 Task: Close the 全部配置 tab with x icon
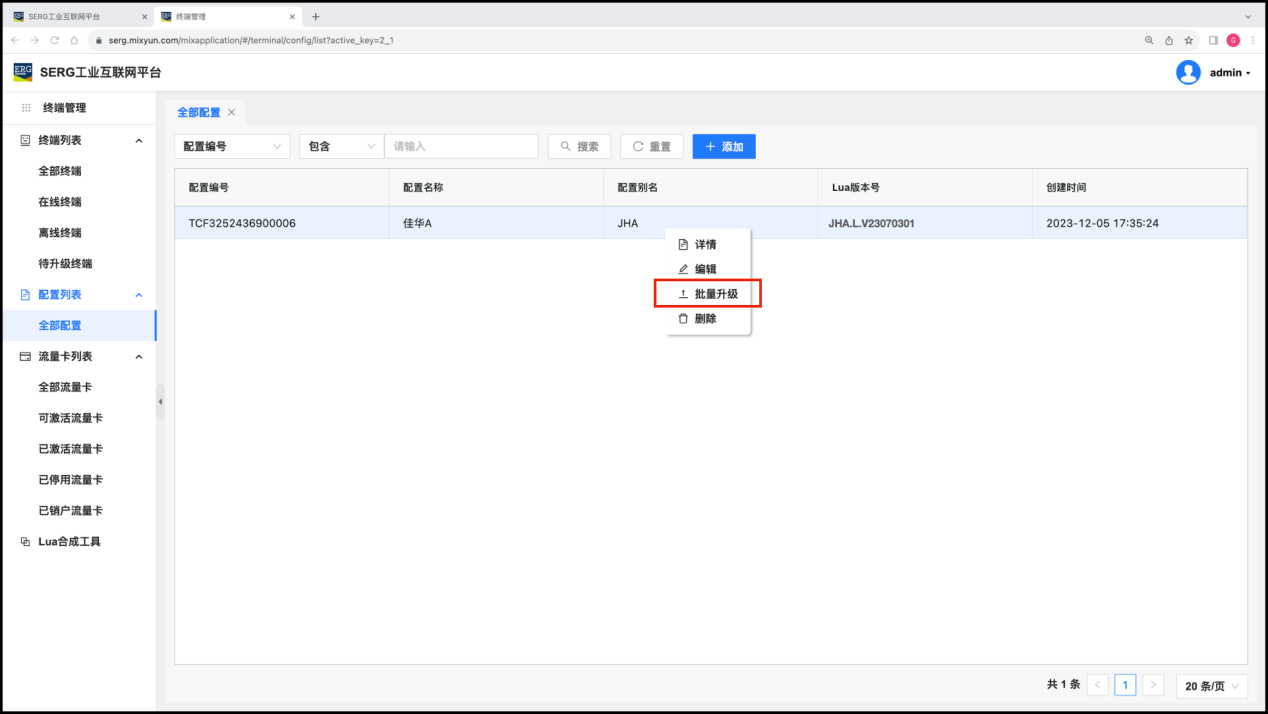click(x=232, y=113)
